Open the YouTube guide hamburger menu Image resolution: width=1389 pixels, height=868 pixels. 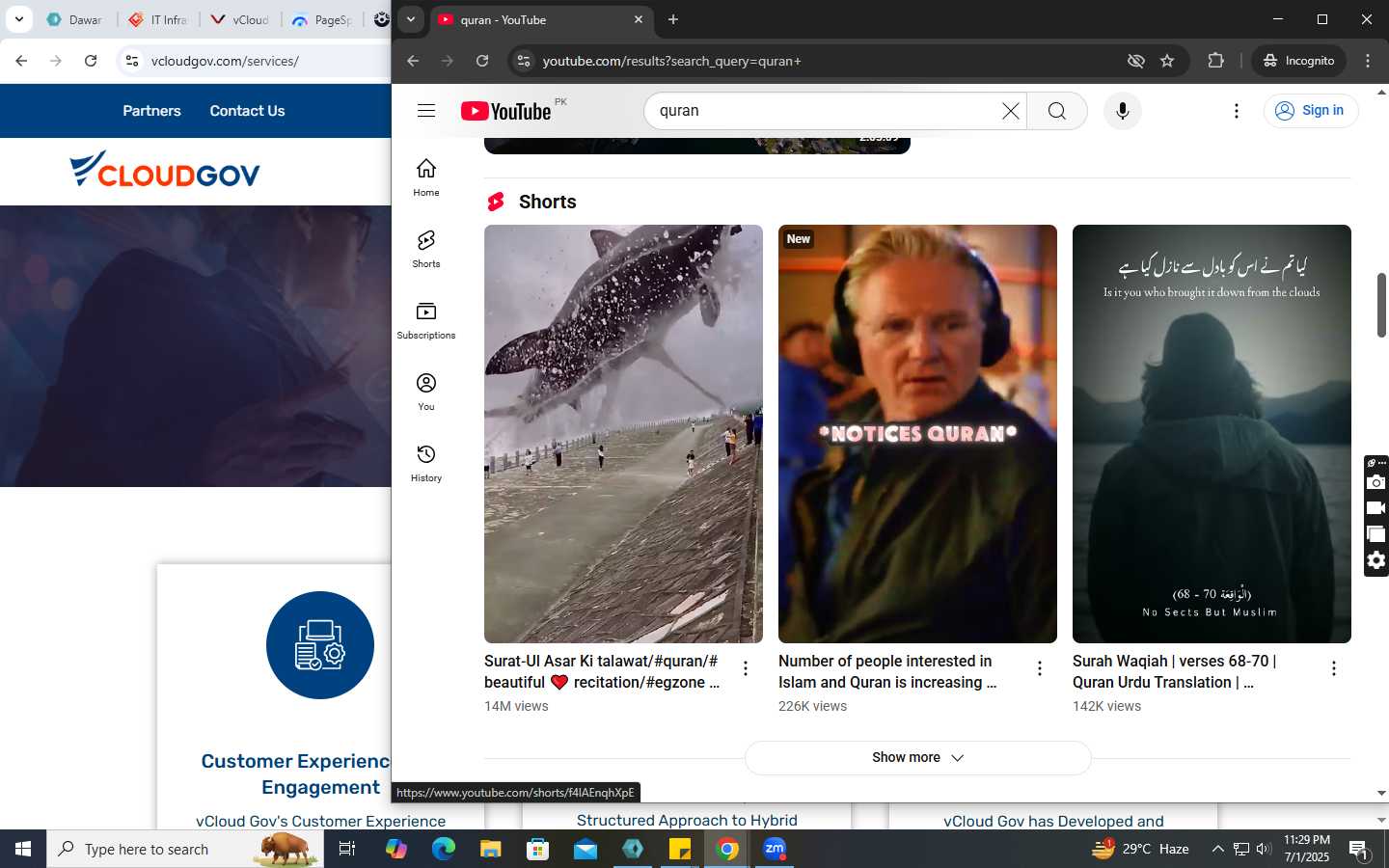coord(426,111)
